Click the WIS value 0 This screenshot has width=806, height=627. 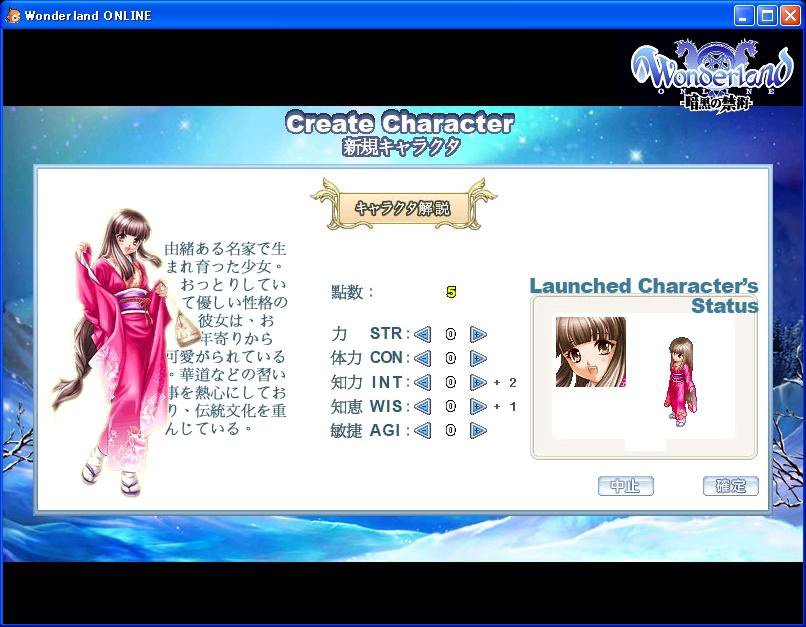(x=451, y=407)
